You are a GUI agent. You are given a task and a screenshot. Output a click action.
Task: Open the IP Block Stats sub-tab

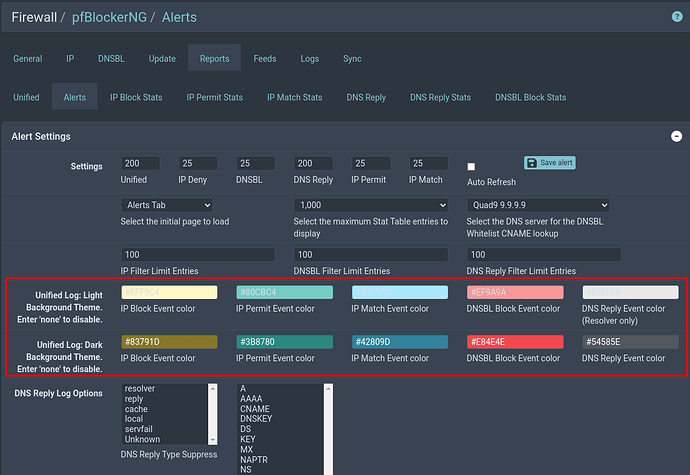point(136,97)
